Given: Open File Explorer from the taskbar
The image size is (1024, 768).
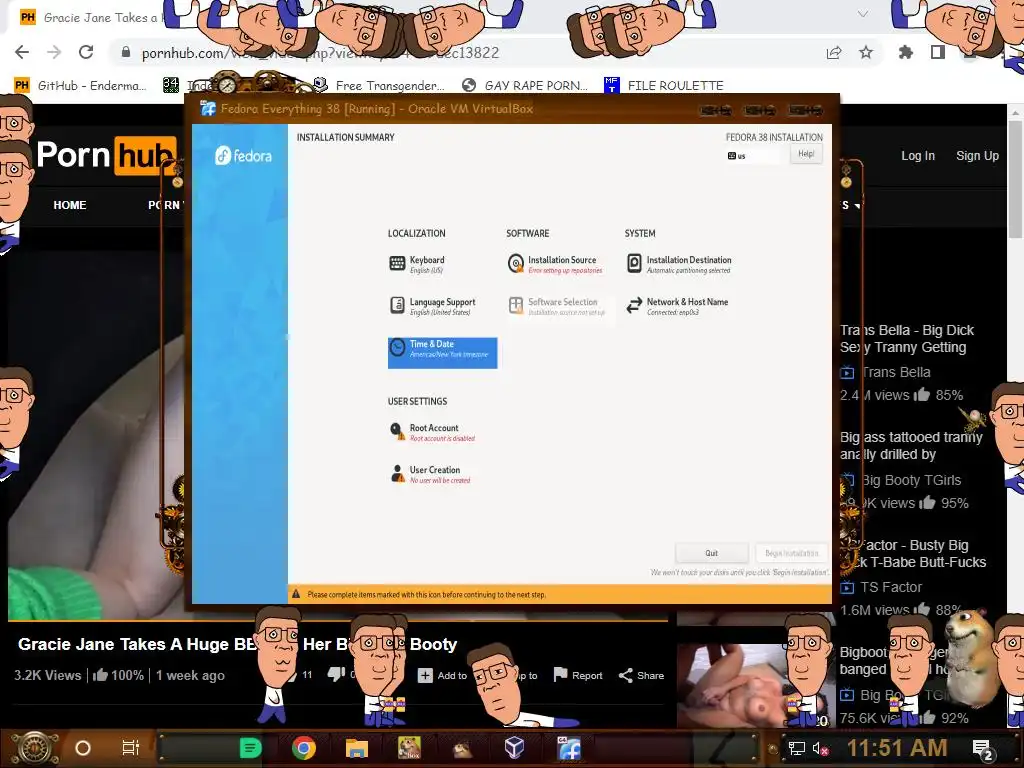Looking at the screenshot, I should pyautogui.click(x=357, y=748).
